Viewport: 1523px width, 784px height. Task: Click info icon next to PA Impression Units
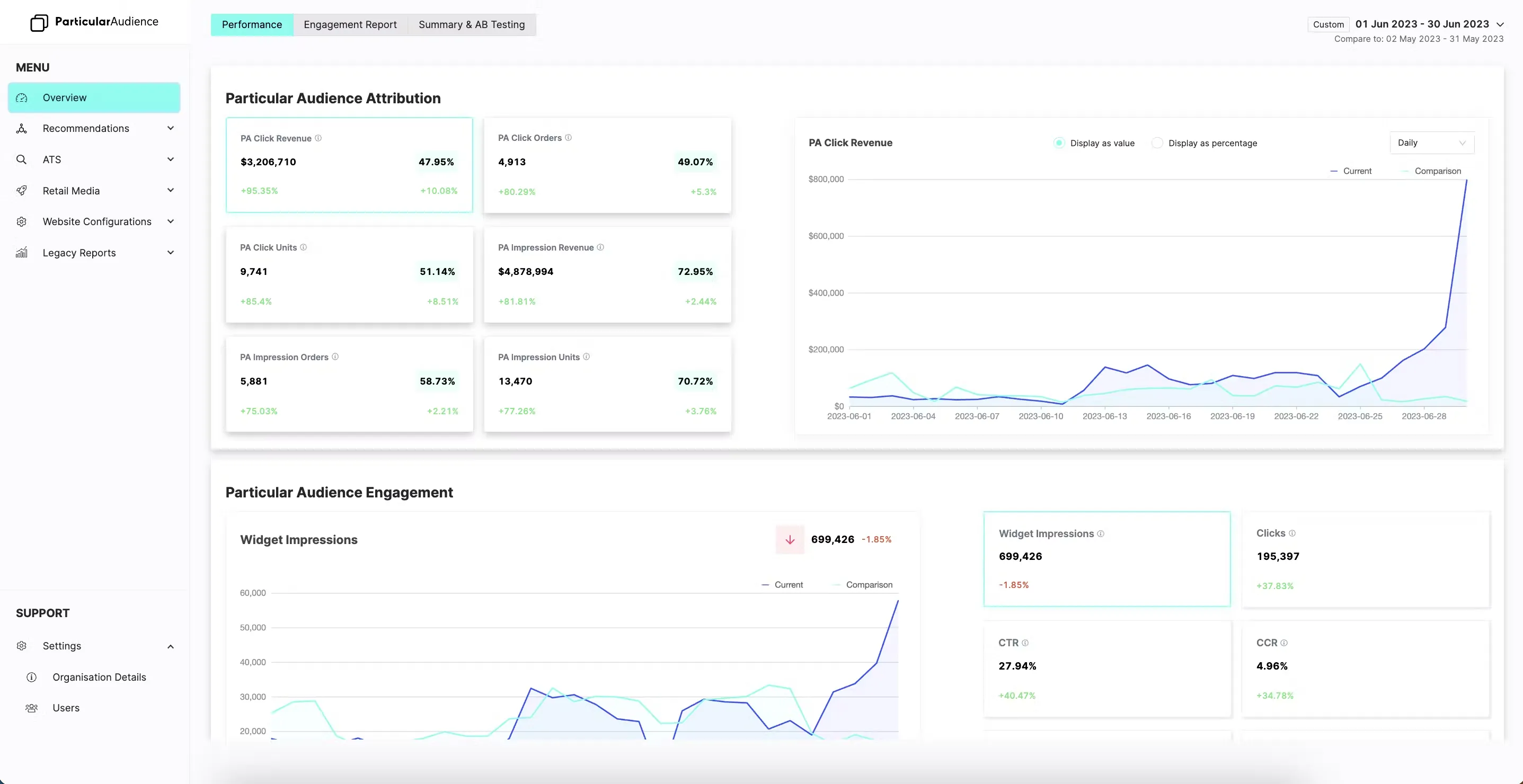click(587, 357)
